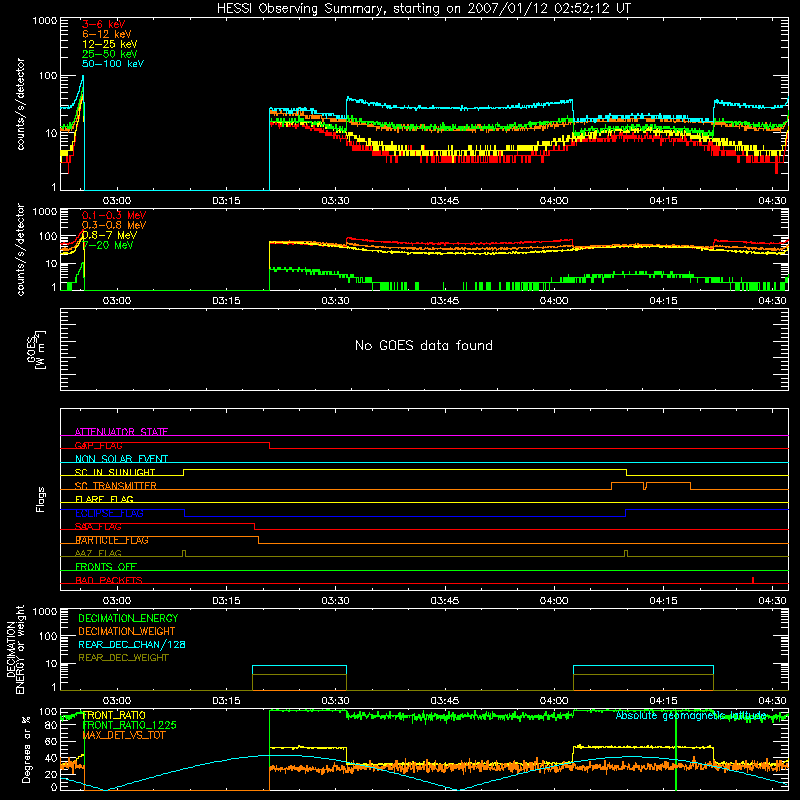Click the 7-20 MeV legend entry
Screen dimensions: 800x800
[108, 245]
